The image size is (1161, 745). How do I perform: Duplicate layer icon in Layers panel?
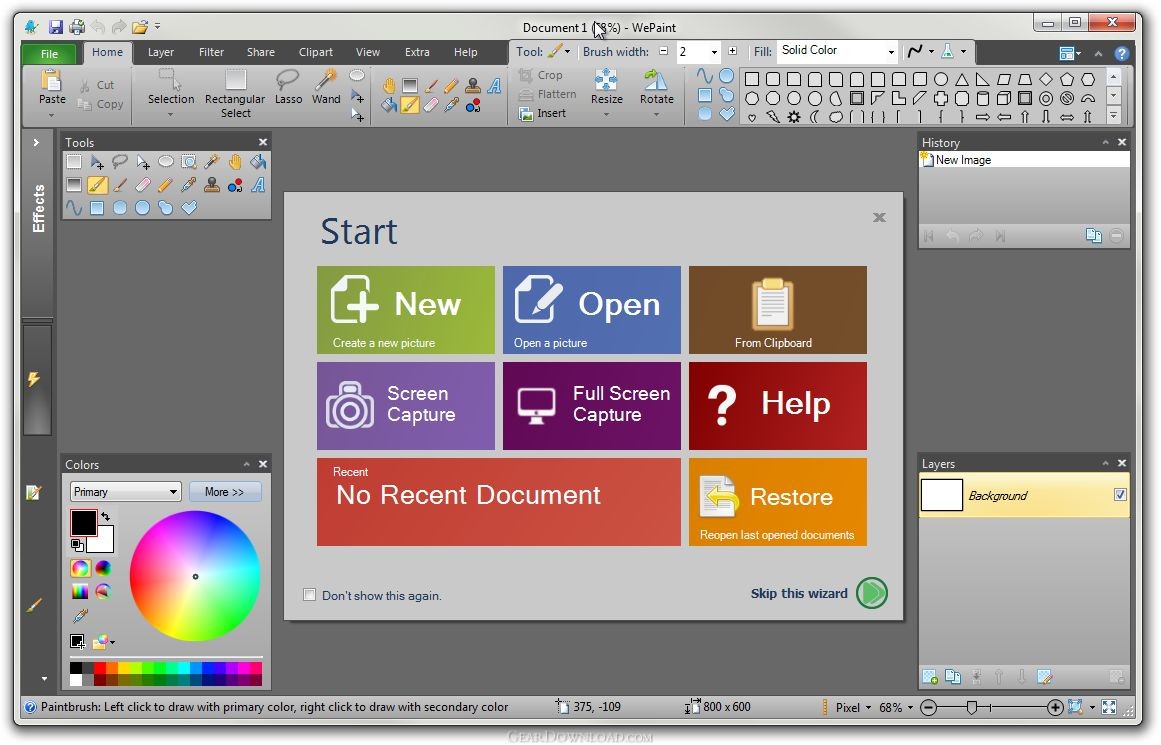pyautogui.click(x=953, y=676)
